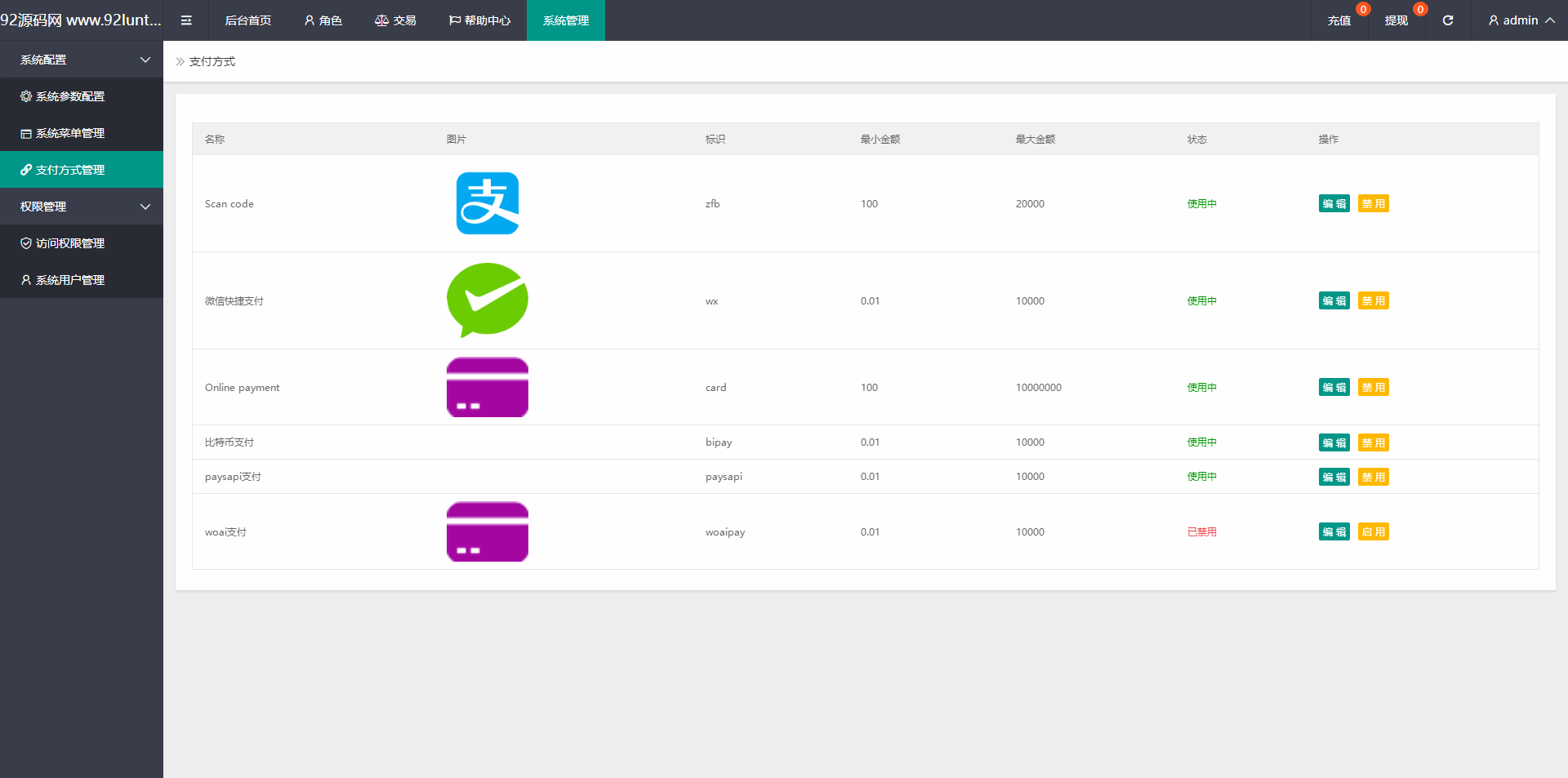Click the 提现 notification link

point(1396,20)
